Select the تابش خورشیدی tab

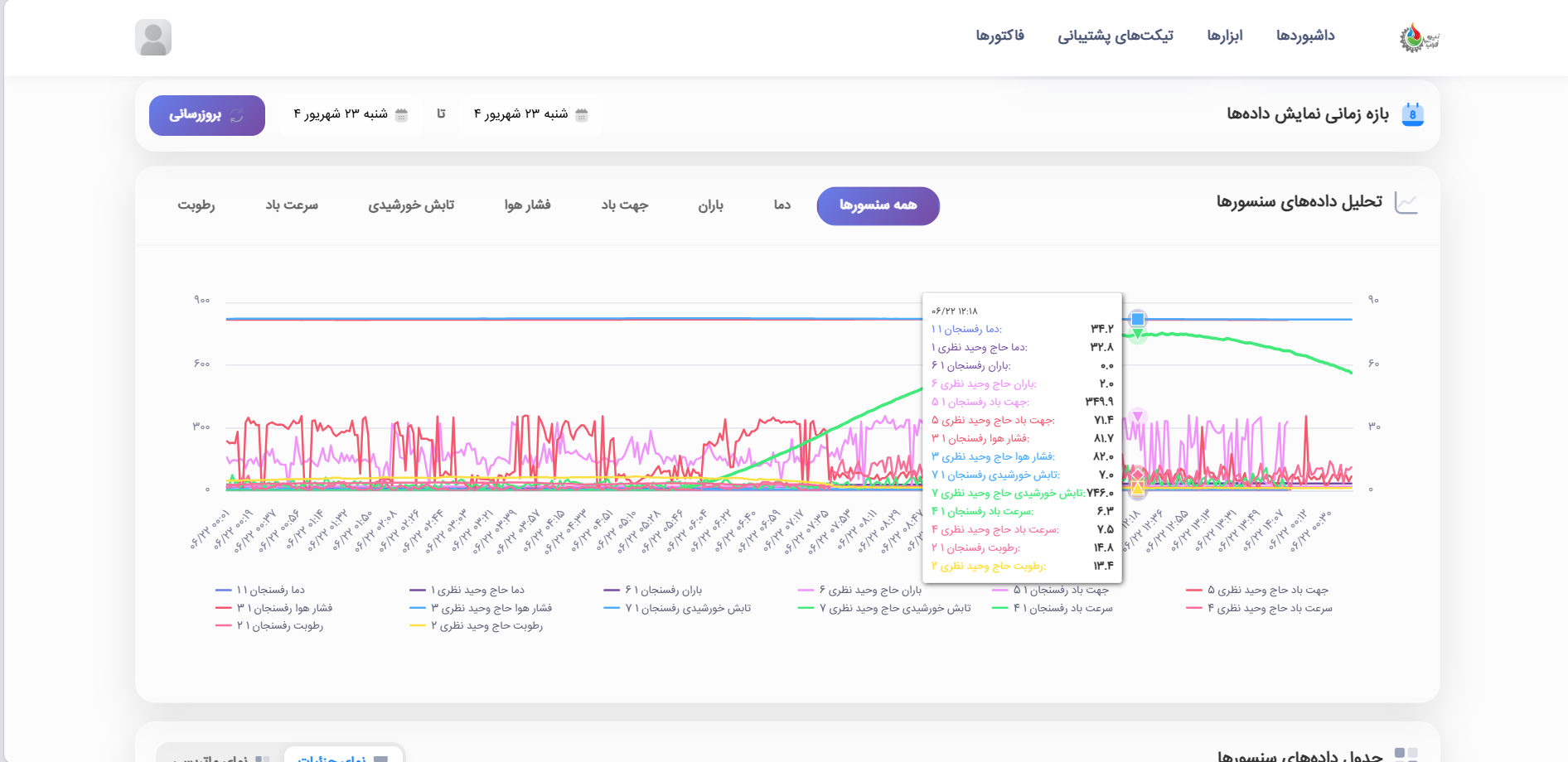pos(411,205)
